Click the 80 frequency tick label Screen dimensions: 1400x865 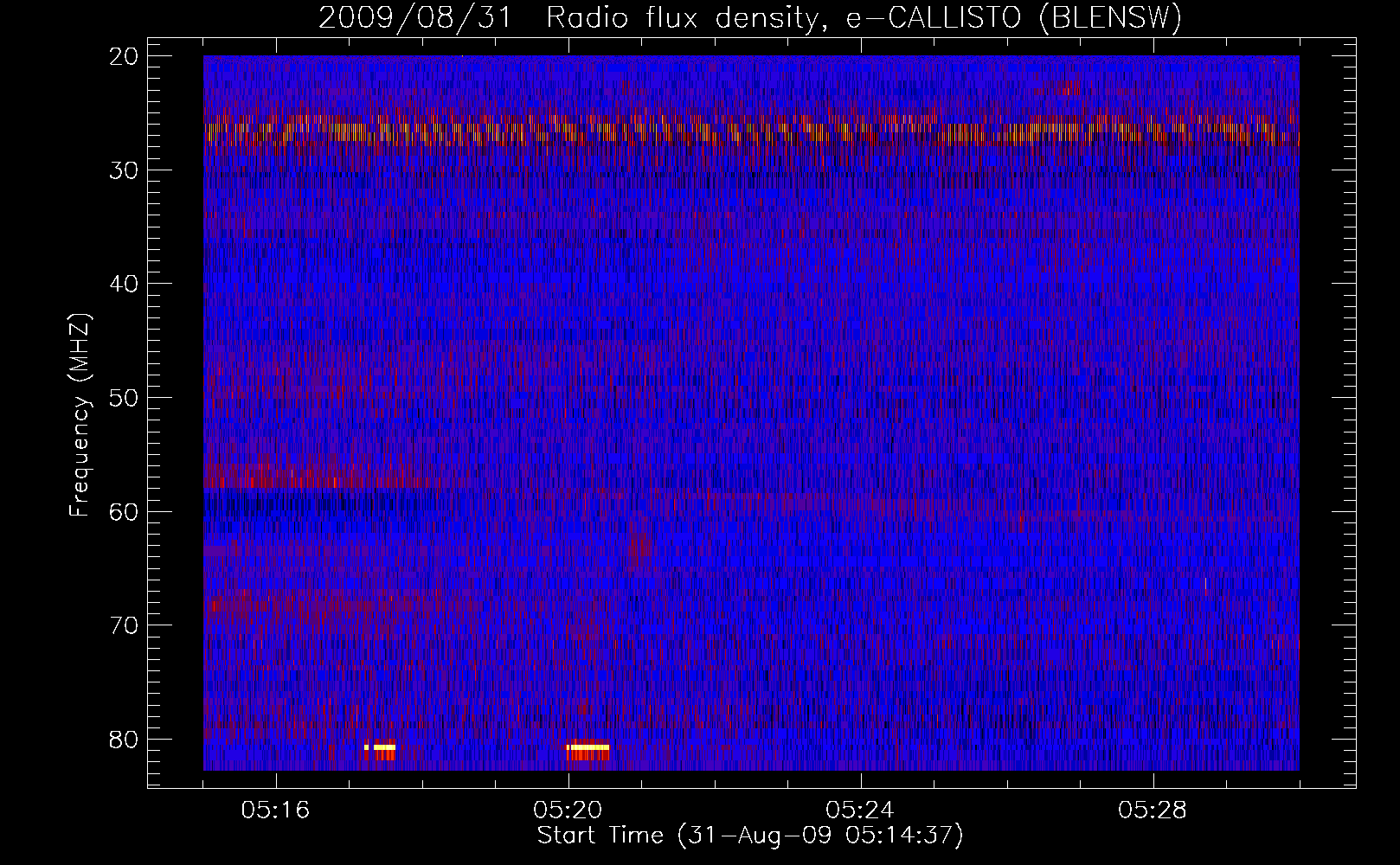coord(125,740)
